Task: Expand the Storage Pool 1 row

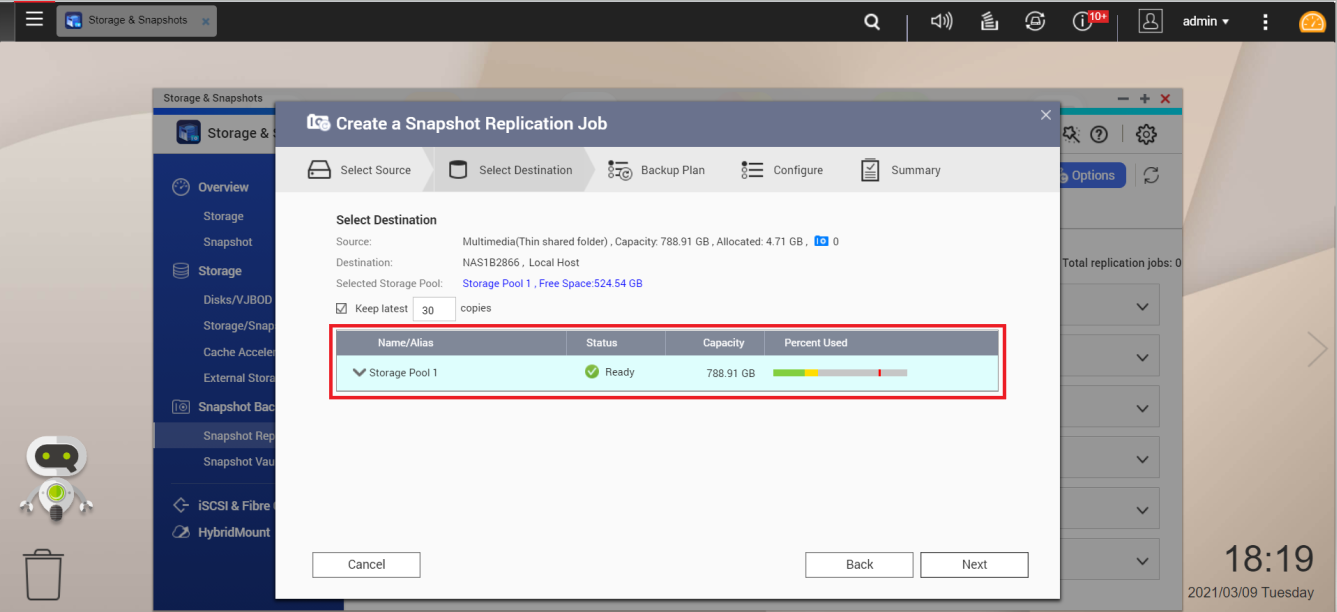Action: pyautogui.click(x=359, y=373)
